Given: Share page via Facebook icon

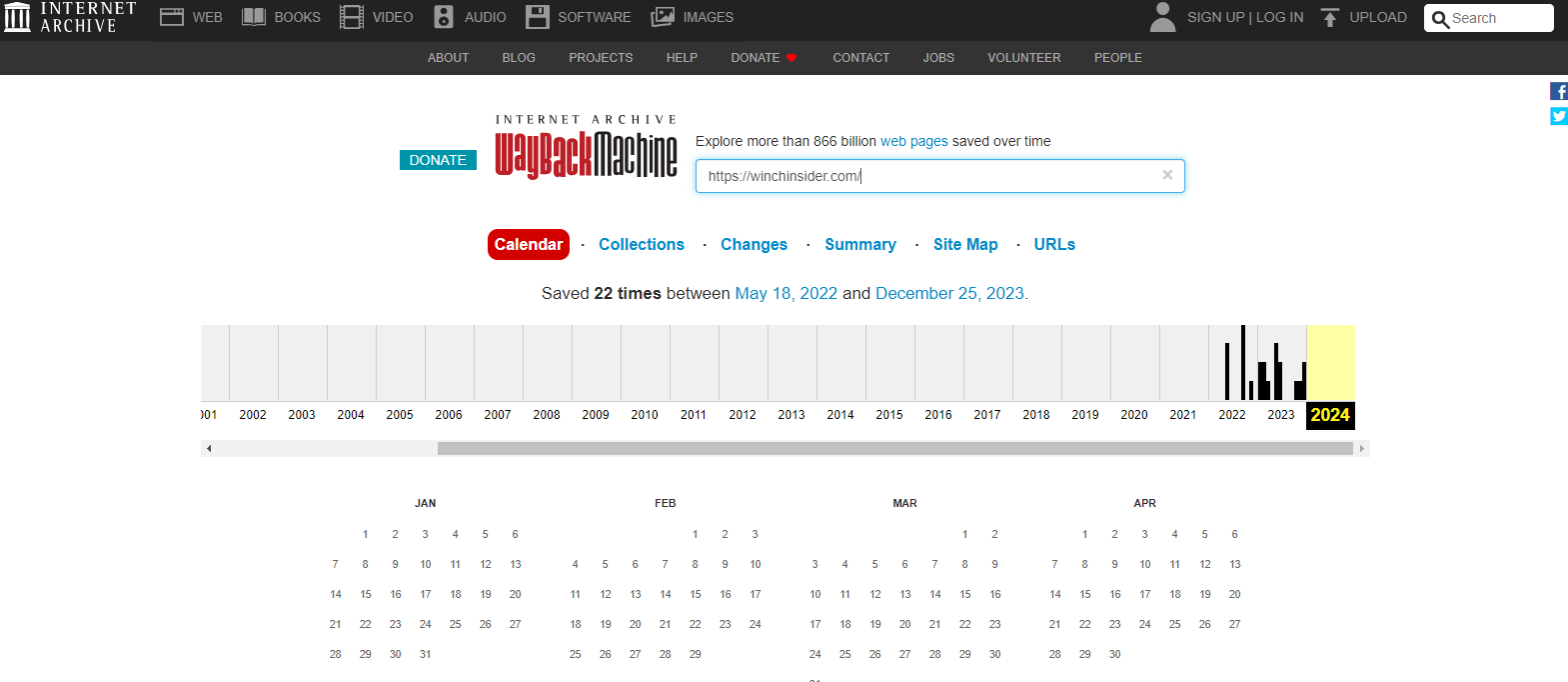Looking at the screenshot, I should point(1558,91).
